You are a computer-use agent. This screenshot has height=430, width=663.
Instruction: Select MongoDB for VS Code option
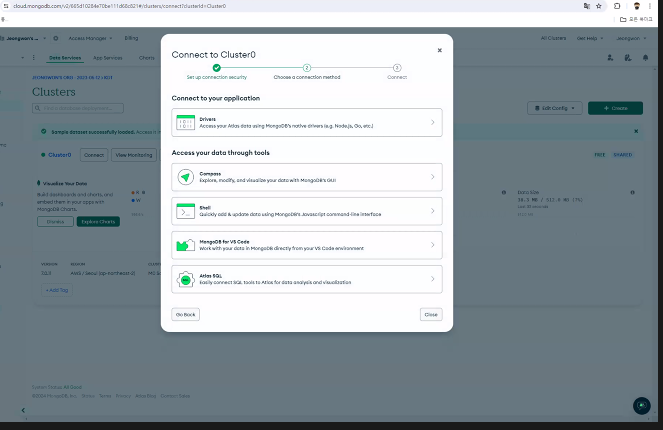[307, 245]
